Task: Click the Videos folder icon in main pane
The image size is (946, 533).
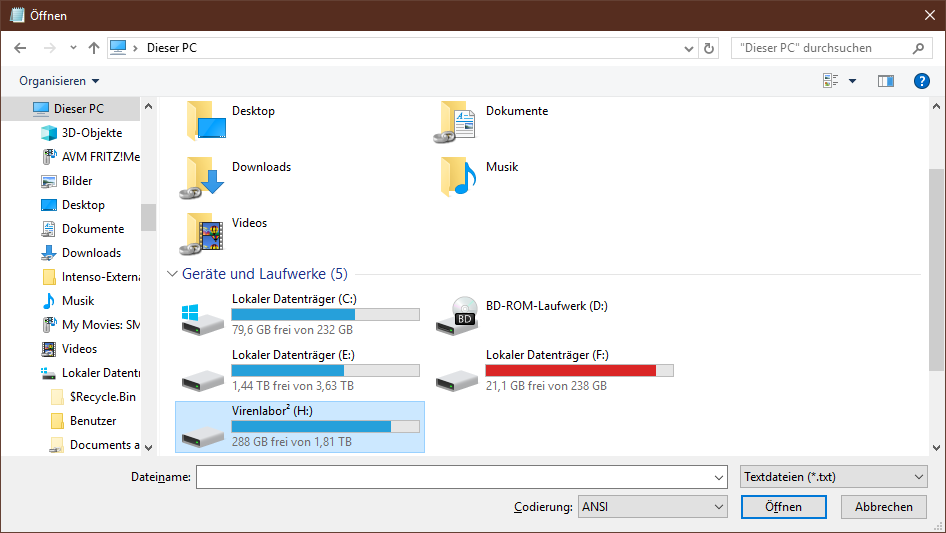Action: tap(202, 234)
